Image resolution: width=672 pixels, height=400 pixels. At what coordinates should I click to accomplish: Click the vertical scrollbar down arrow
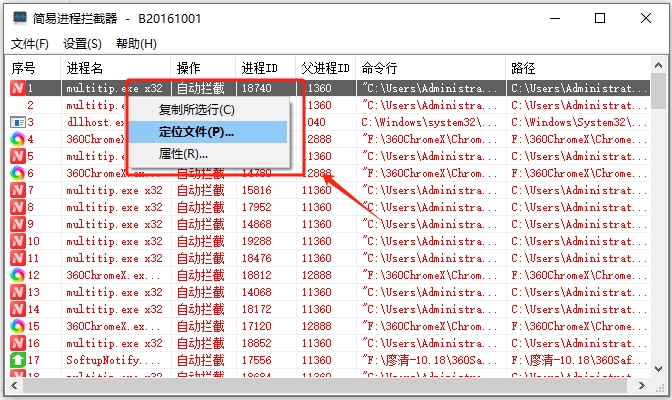point(658,369)
